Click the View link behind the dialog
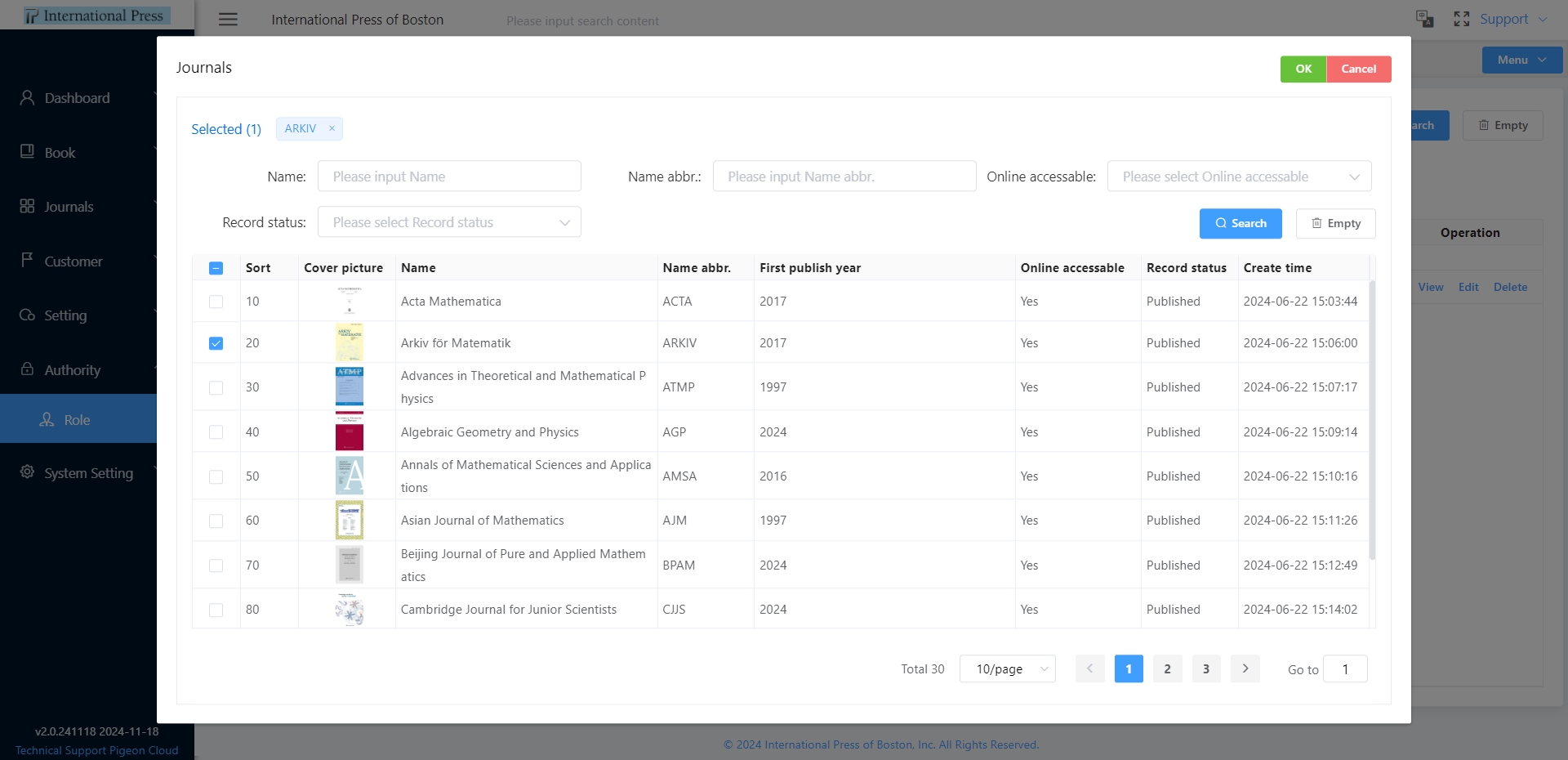The height and width of the screenshot is (760, 1568). [1431, 287]
